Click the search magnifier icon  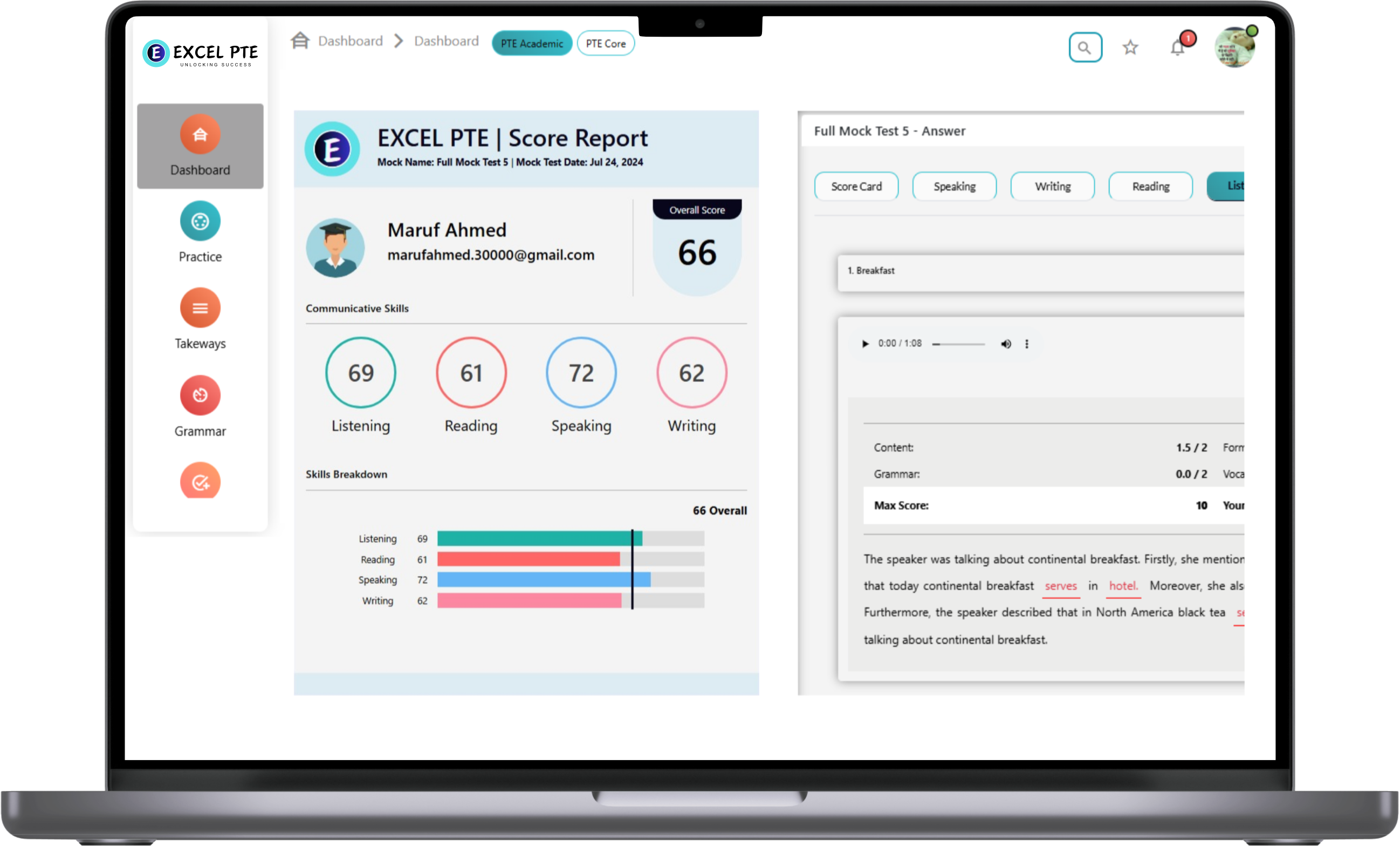(1085, 47)
